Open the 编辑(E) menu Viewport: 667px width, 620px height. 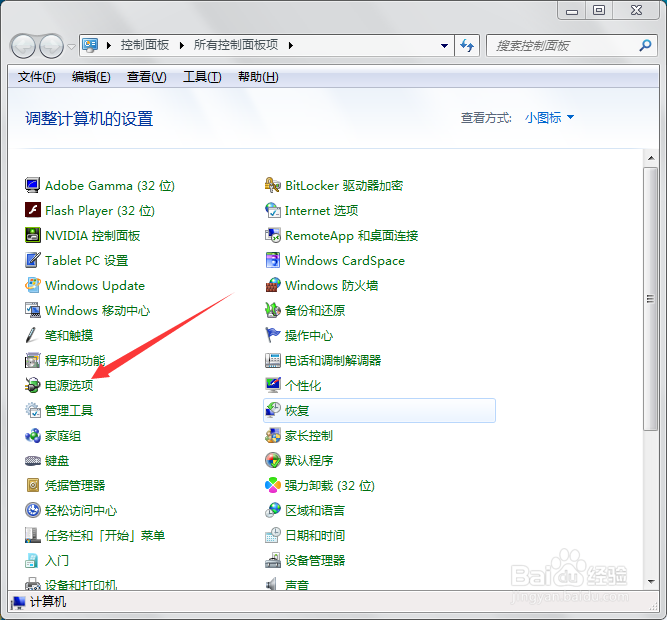coord(91,77)
